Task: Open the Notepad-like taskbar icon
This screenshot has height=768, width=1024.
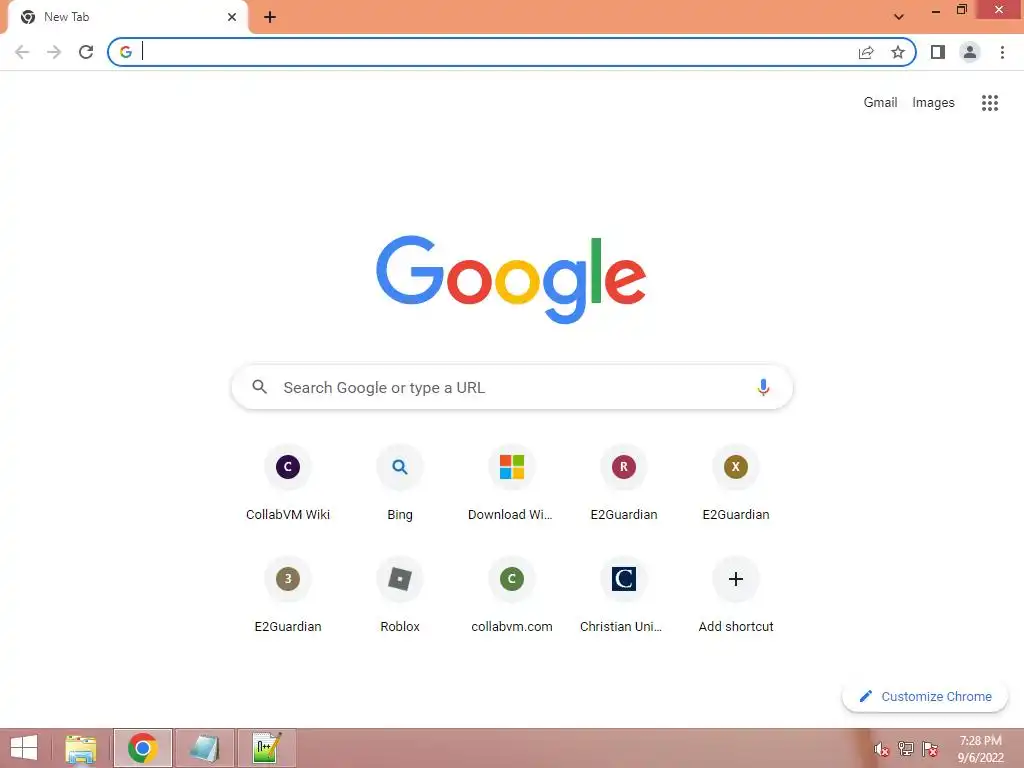Action: [x=204, y=748]
